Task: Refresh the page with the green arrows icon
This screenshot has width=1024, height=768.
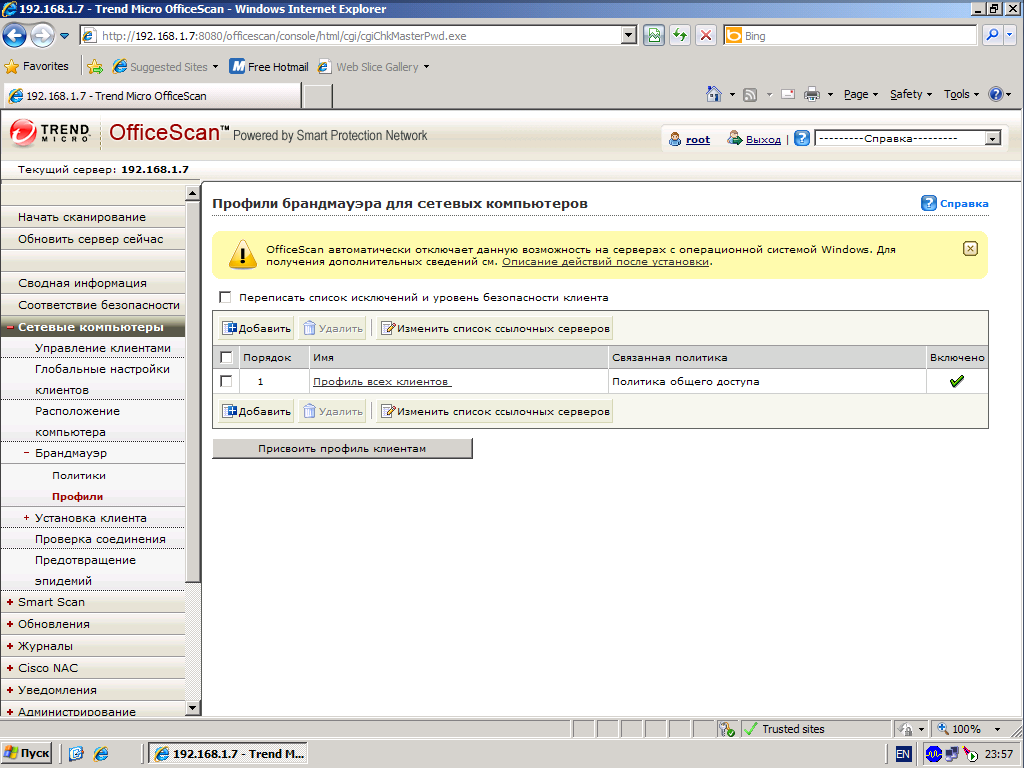Action: [x=680, y=35]
